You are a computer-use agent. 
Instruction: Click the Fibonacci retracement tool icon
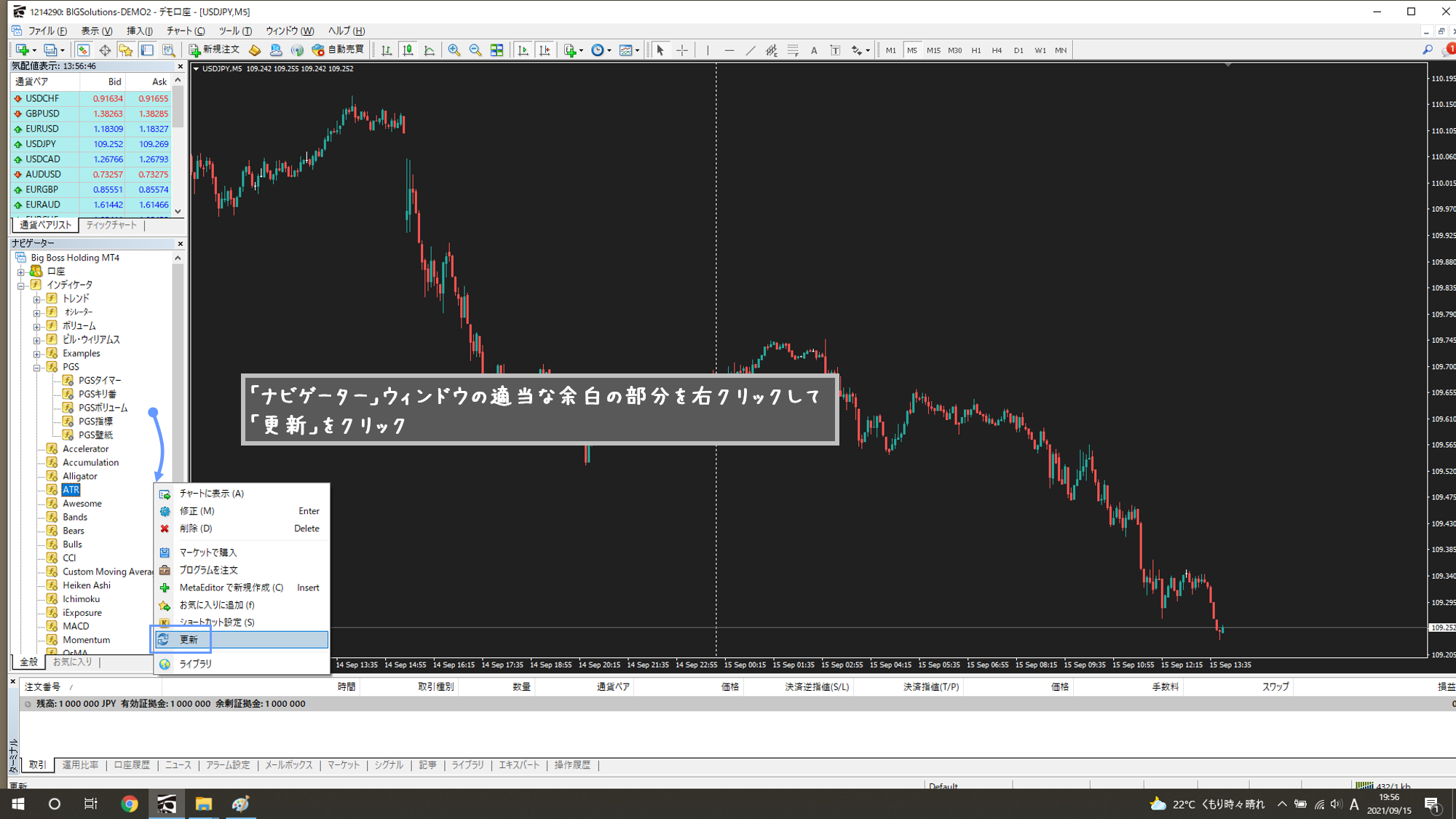[x=793, y=50]
